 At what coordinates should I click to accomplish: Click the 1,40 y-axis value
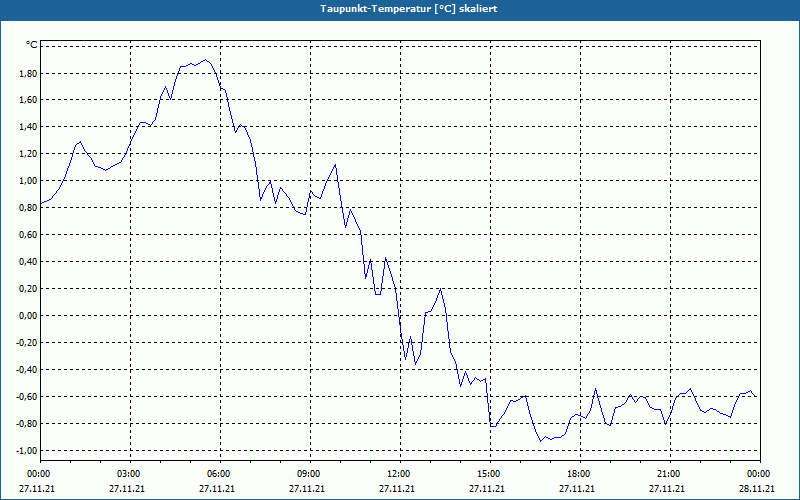tap(28, 127)
